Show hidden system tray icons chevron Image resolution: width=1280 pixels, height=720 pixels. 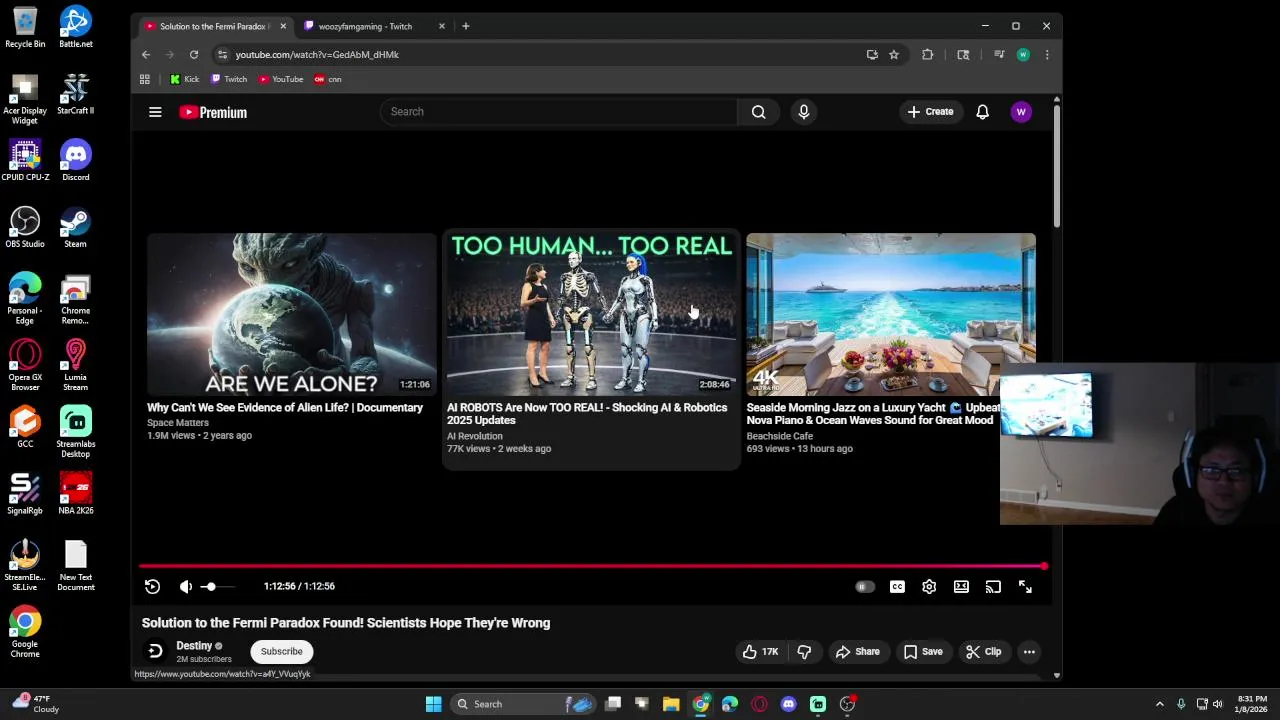1159,704
